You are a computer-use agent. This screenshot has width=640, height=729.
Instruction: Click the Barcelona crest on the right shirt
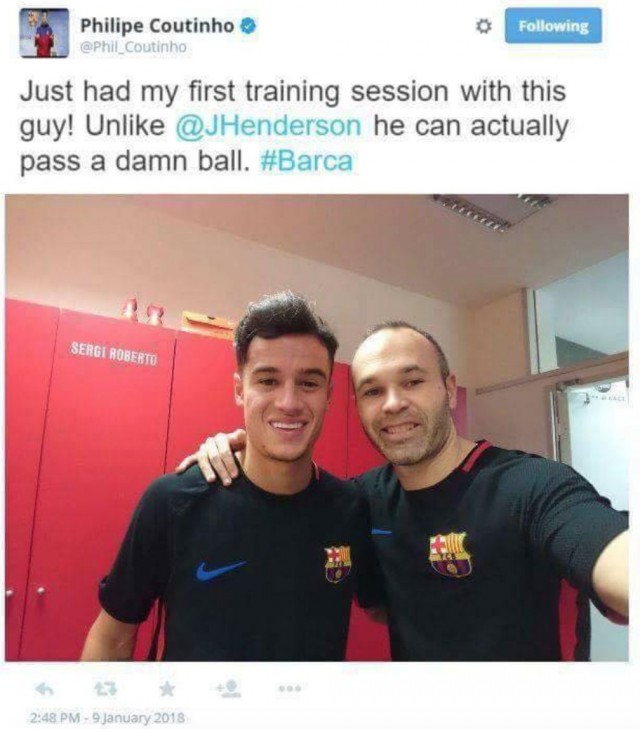click(449, 554)
